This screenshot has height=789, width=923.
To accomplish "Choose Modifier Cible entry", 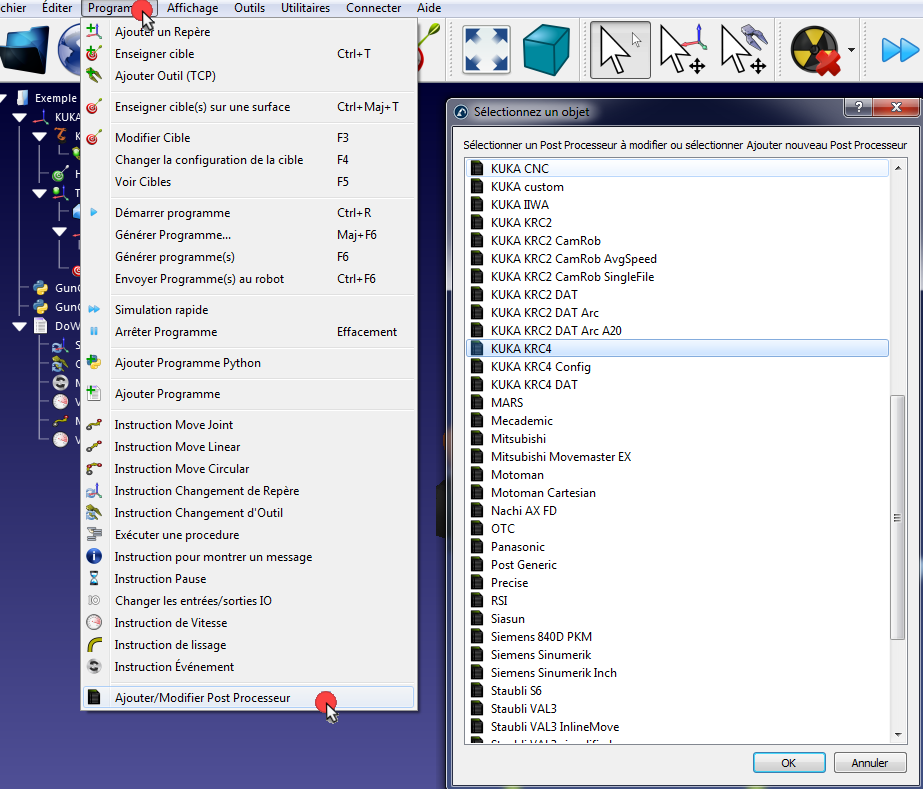I will pos(248,138).
